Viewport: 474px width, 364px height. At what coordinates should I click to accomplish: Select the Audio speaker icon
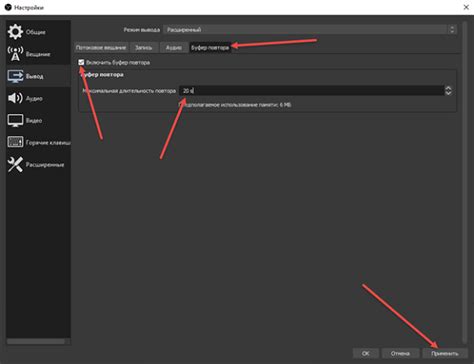15,98
